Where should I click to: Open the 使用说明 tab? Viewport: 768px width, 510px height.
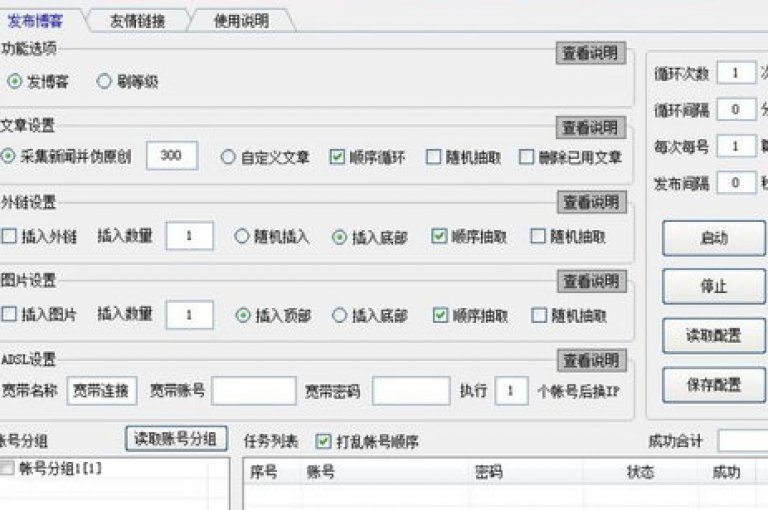[x=241, y=21]
